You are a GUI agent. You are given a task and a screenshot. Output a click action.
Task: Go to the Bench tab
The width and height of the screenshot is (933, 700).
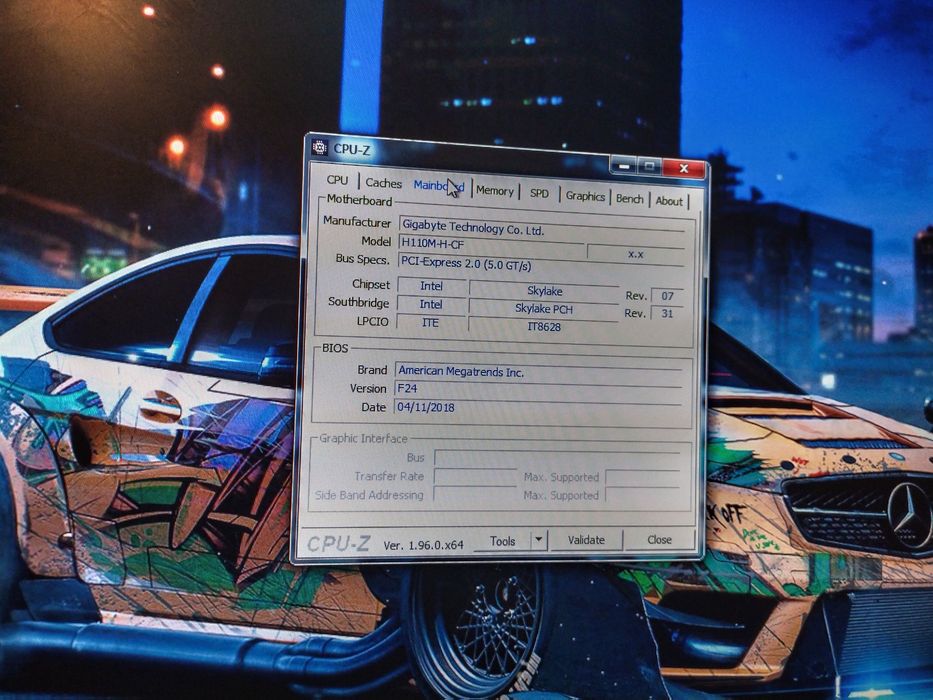click(630, 199)
